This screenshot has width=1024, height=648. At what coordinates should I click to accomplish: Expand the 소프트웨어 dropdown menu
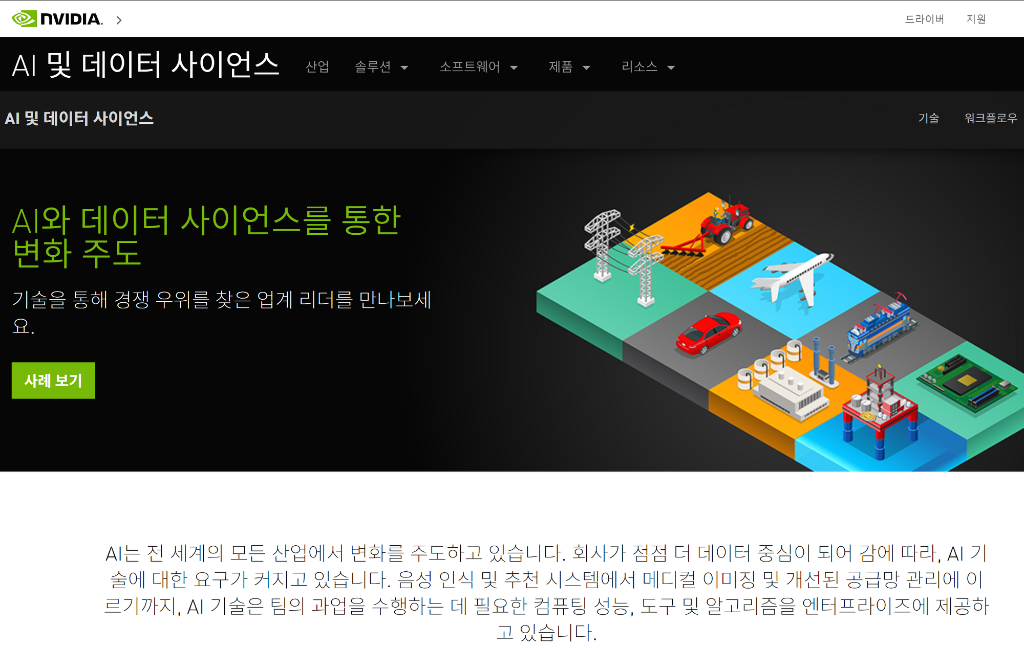[x=478, y=67]
